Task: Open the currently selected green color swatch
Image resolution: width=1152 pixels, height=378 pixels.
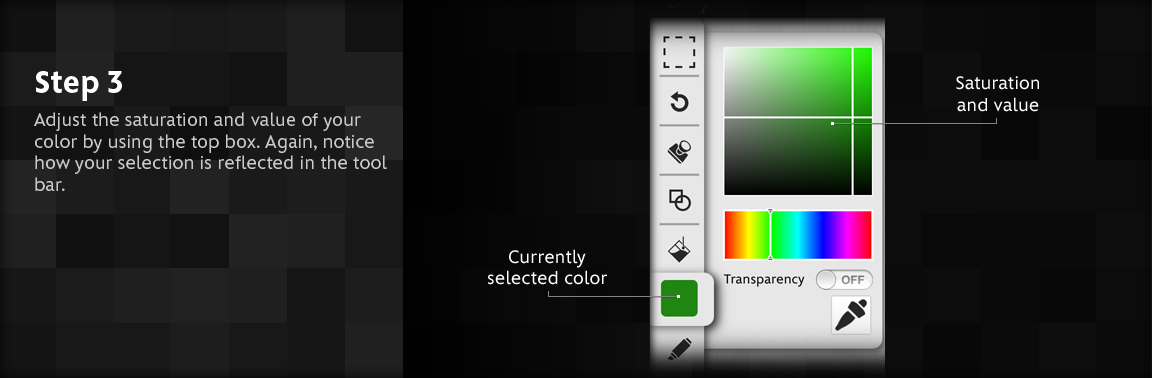Action: [x=679, y=298]
